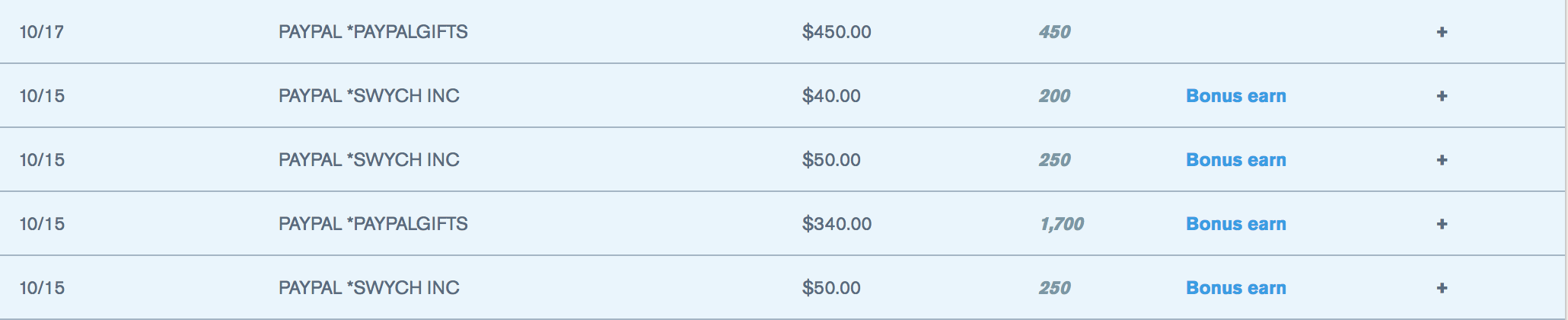This screenshot has height=320, width=1568.
Task: Click the $340.00 transaction amount
Action: [837, 224]
